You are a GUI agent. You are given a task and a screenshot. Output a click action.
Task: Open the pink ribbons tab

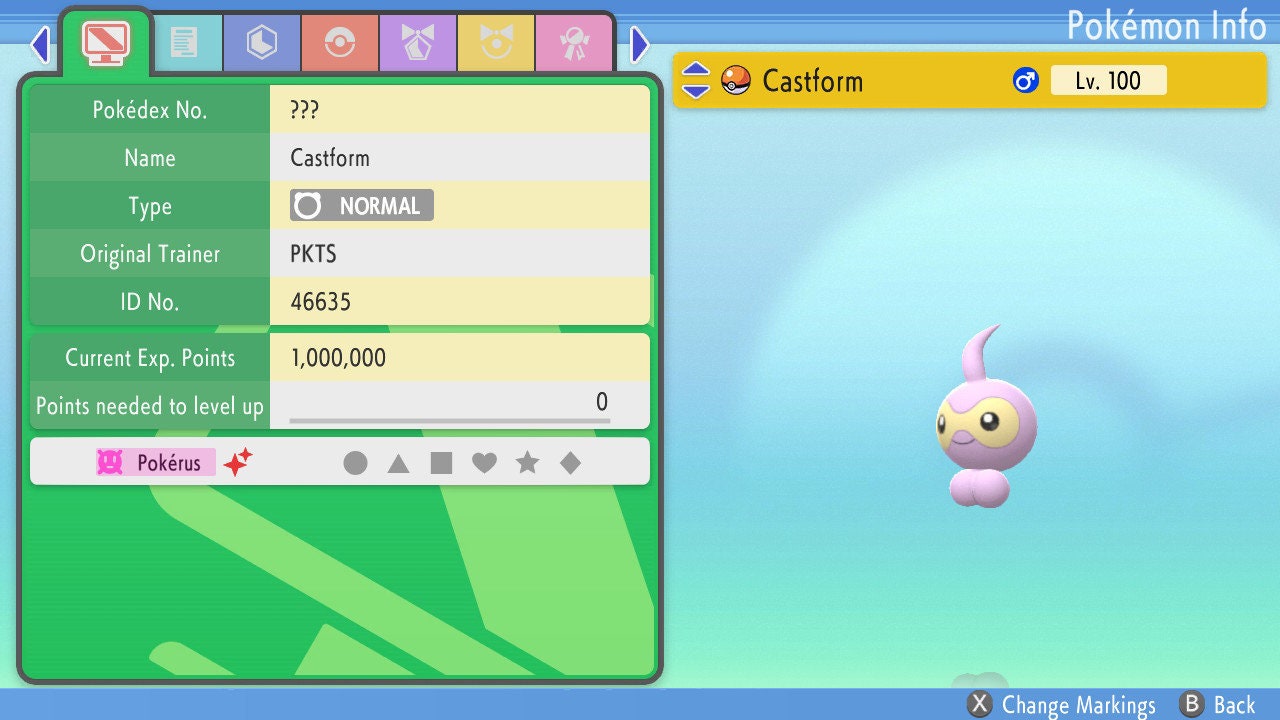click(574, 42)
